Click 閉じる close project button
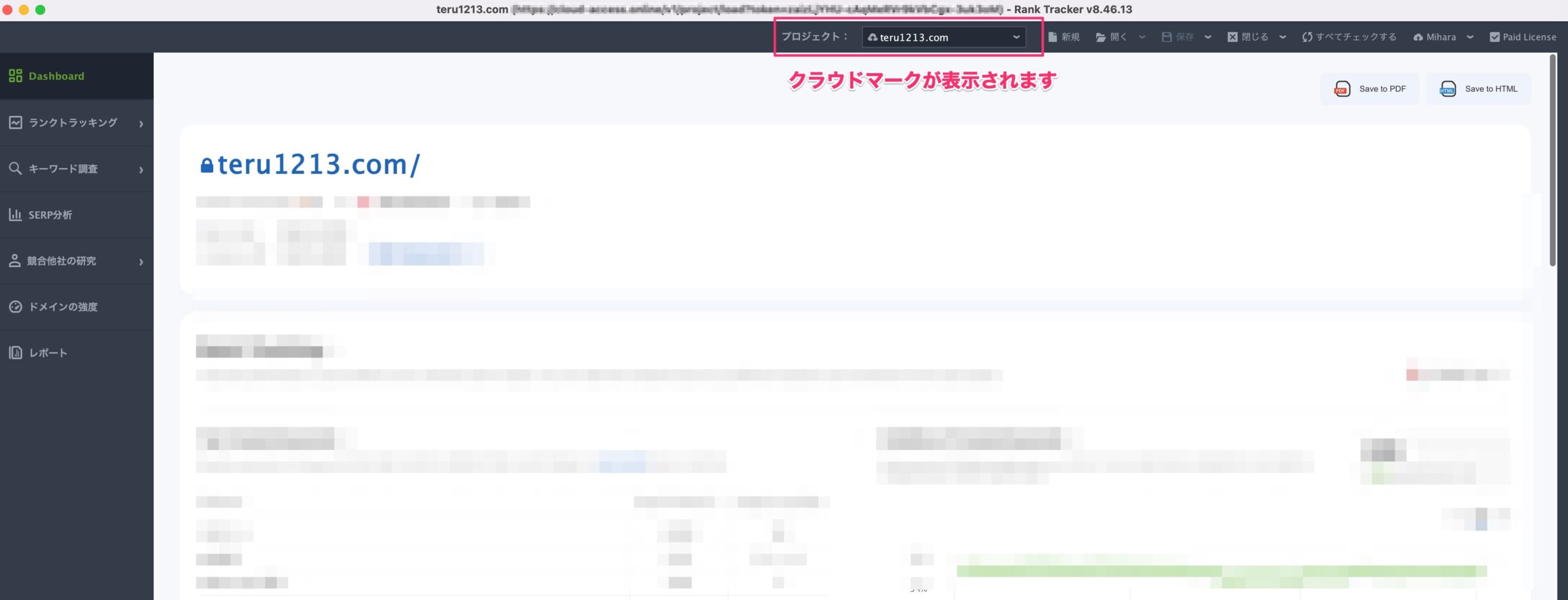This screenshot has height=600, width=1568. point(1248,37)
